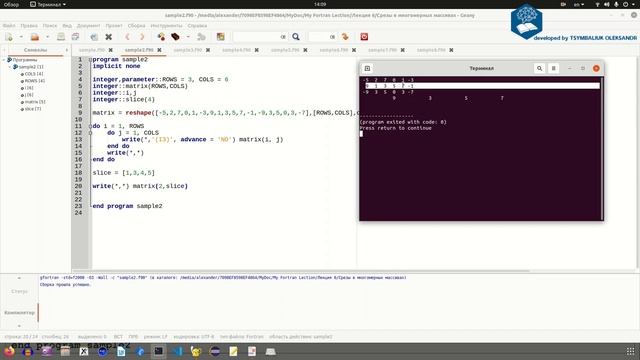Click the Reload file toolbar icon
Viewport: 640px width, 360px height.
(94, 37)
